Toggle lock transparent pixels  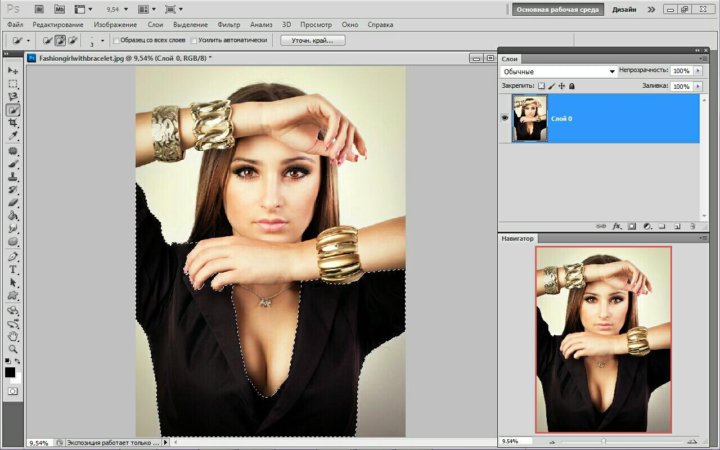point(541,86)
